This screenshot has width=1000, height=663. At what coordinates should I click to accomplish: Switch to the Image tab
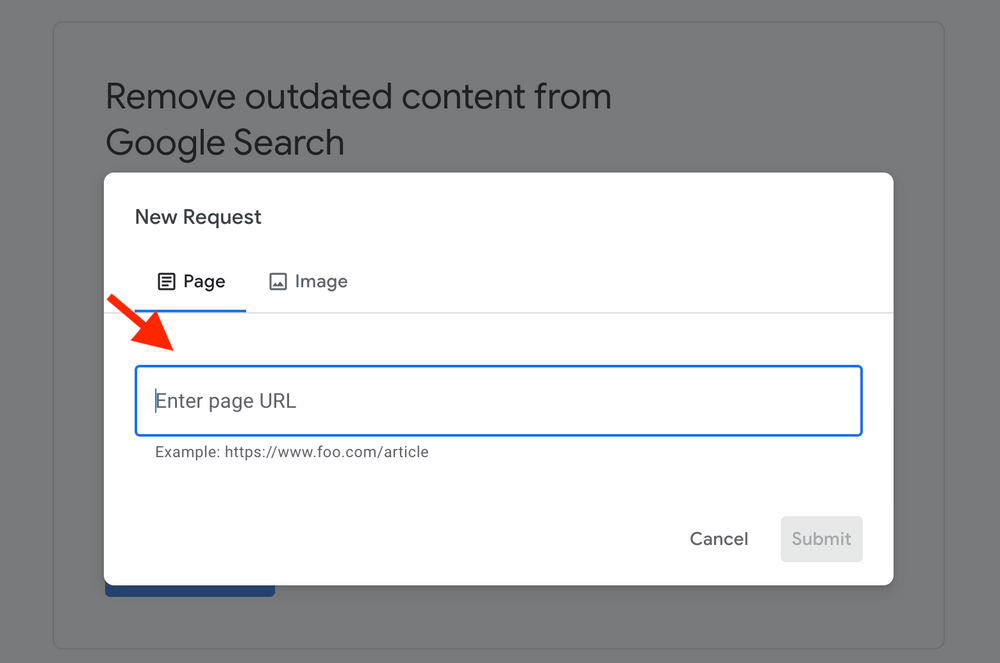click(308, 281)
